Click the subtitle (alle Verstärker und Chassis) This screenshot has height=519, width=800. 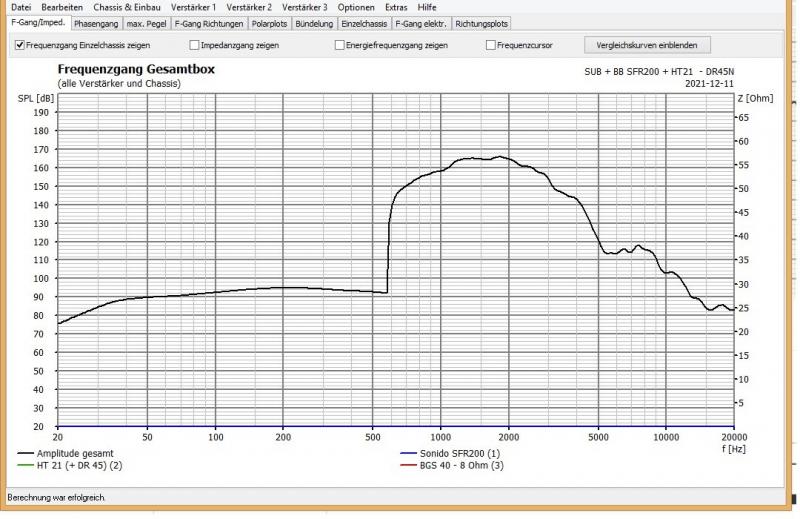[119, 83]
